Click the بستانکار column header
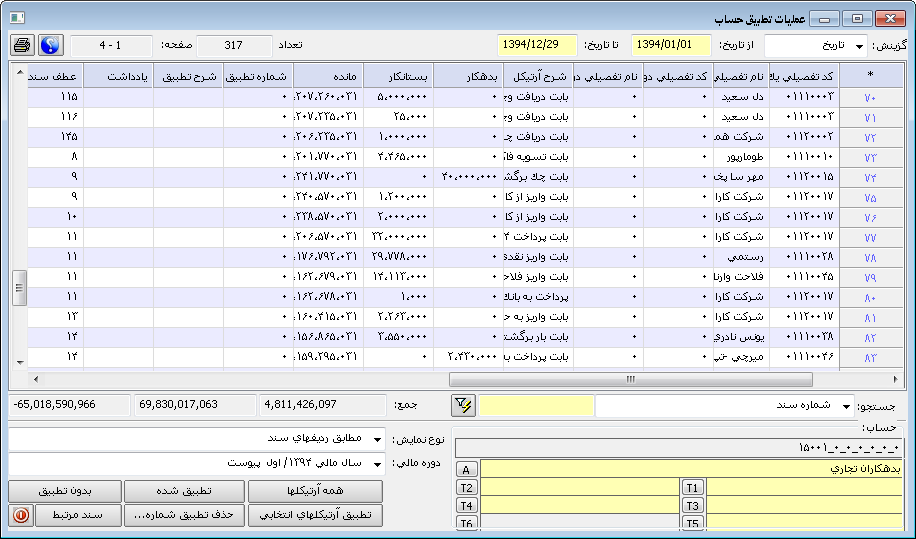The image size is (916, 539). (398, 76)
